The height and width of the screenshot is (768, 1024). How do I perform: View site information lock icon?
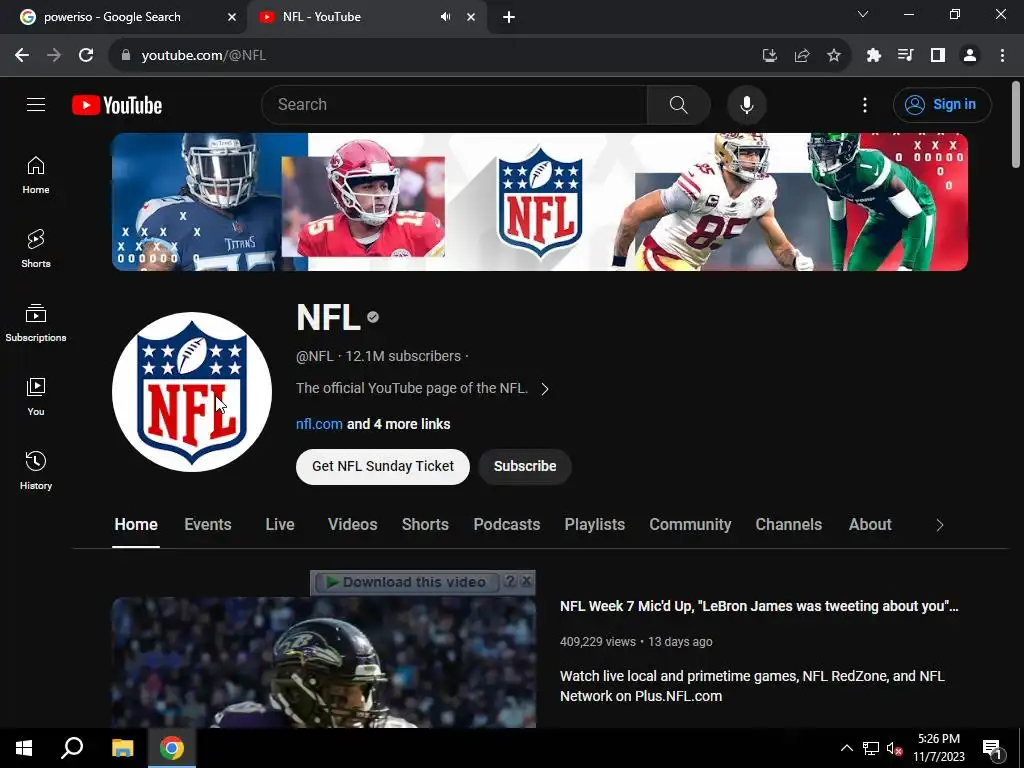click(126, 56)
